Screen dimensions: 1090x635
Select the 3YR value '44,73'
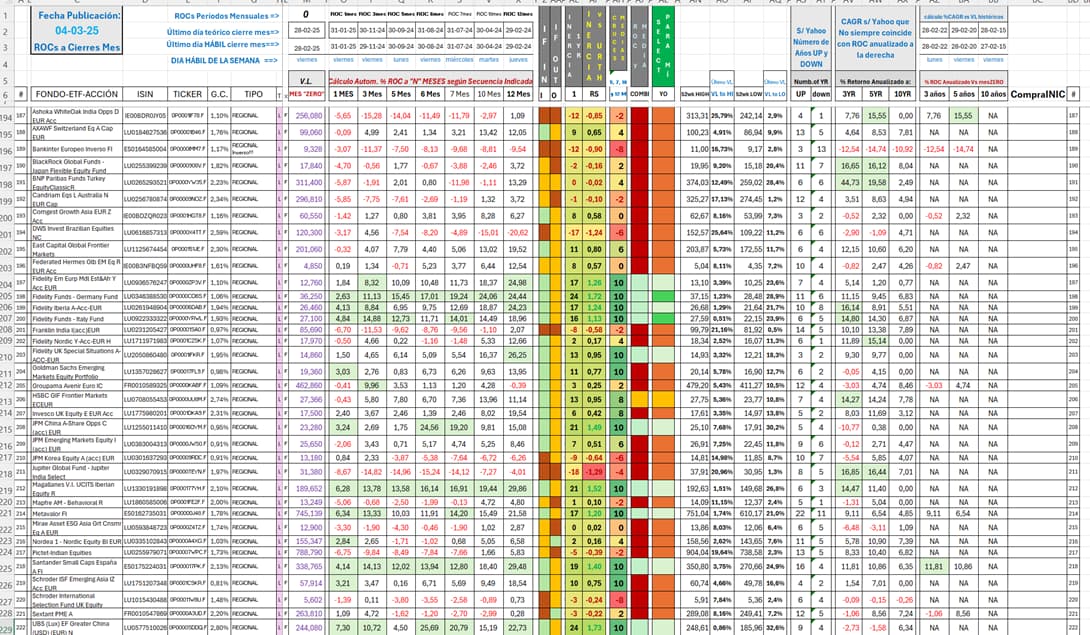coord(849,182)
